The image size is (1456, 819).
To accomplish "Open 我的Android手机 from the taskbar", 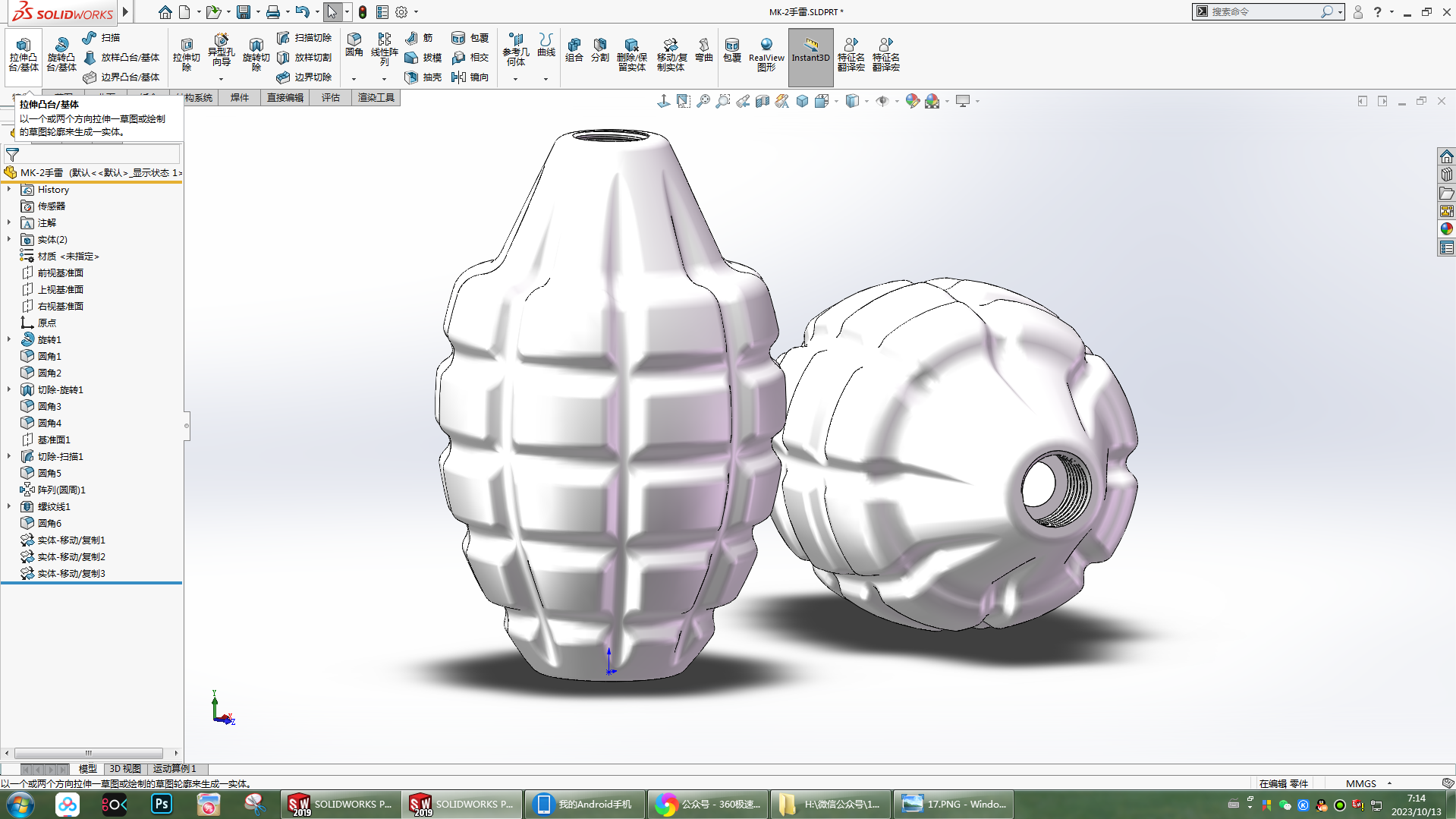I will (584, 805).
